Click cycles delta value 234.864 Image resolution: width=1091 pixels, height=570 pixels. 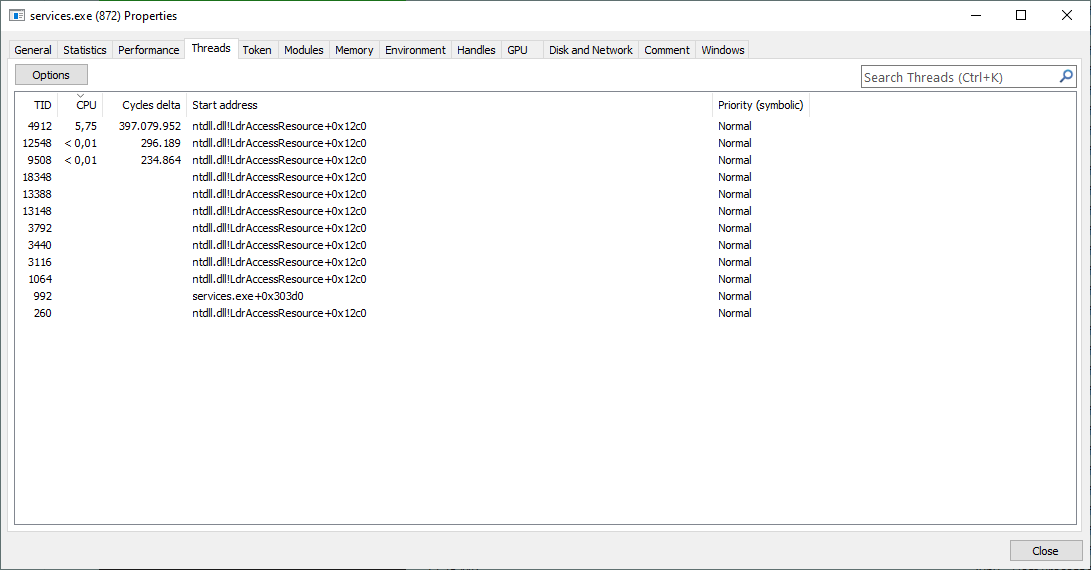[160, 160]
